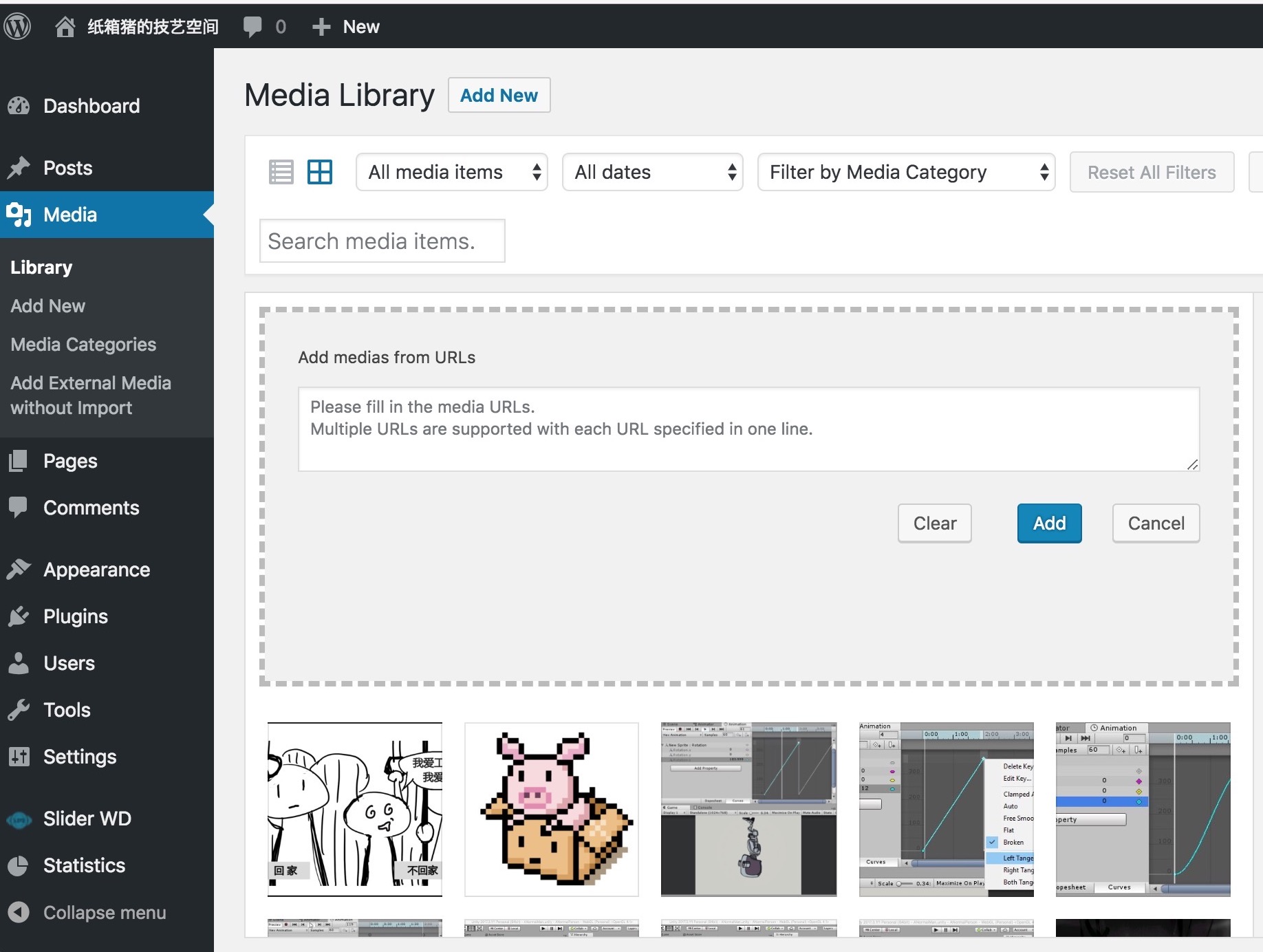Click the WordPress logo icon
The image size is (1263, 952).
[18, 27]
